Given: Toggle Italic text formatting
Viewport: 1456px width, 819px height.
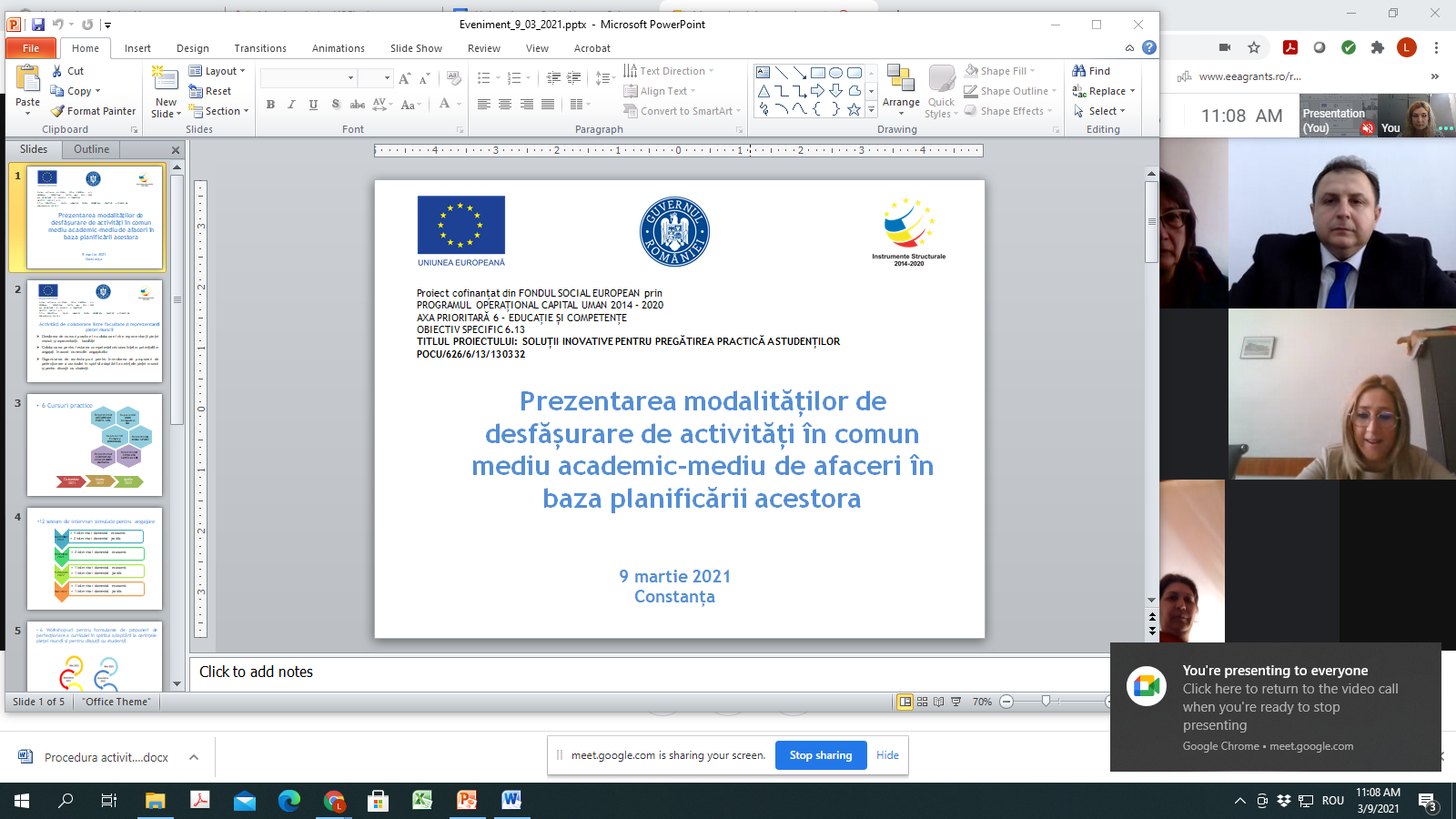Looking at the screenshot, I should (x=291, y=105).
